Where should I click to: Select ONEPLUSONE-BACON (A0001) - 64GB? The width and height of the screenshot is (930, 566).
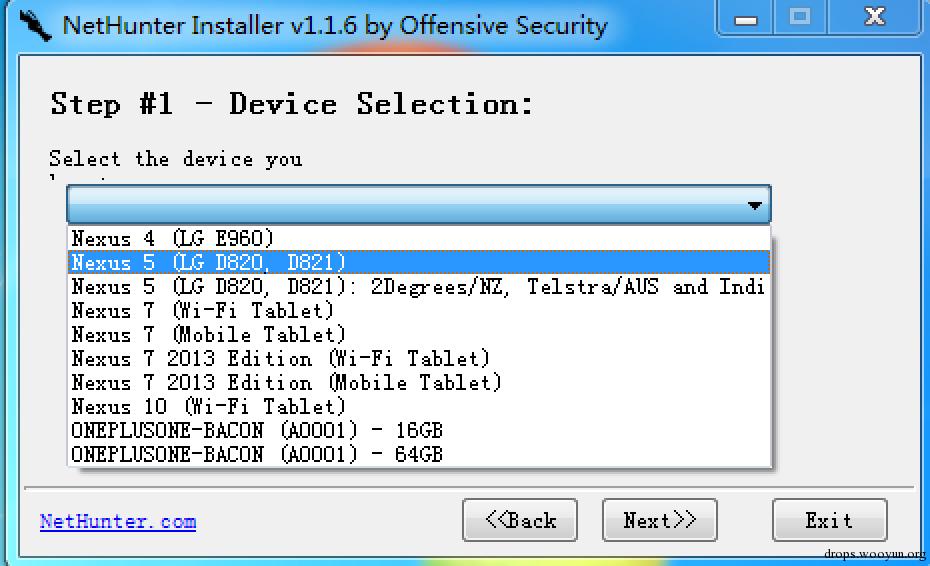click(419, 454)
